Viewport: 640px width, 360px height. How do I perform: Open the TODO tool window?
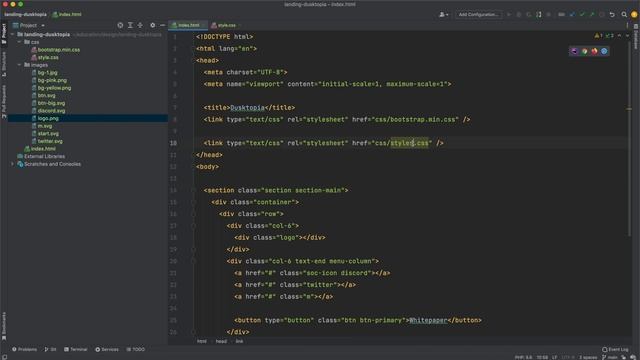pos(136,349)
